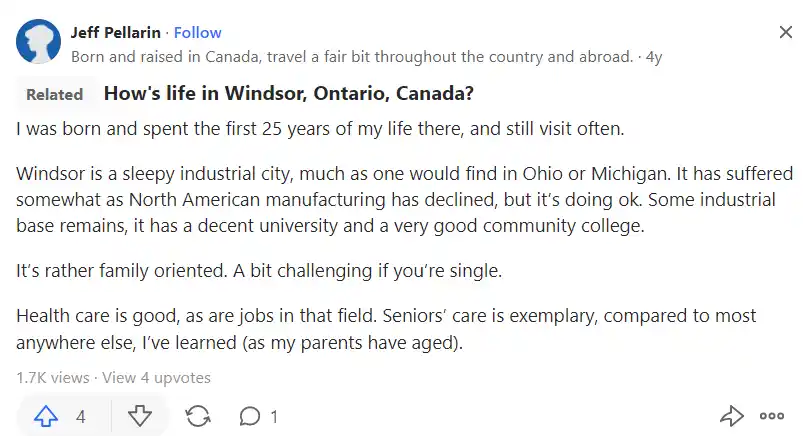Open comments via speech bubble icon
This screenshot has width=803, height=436.
click(x=249, y=417)
